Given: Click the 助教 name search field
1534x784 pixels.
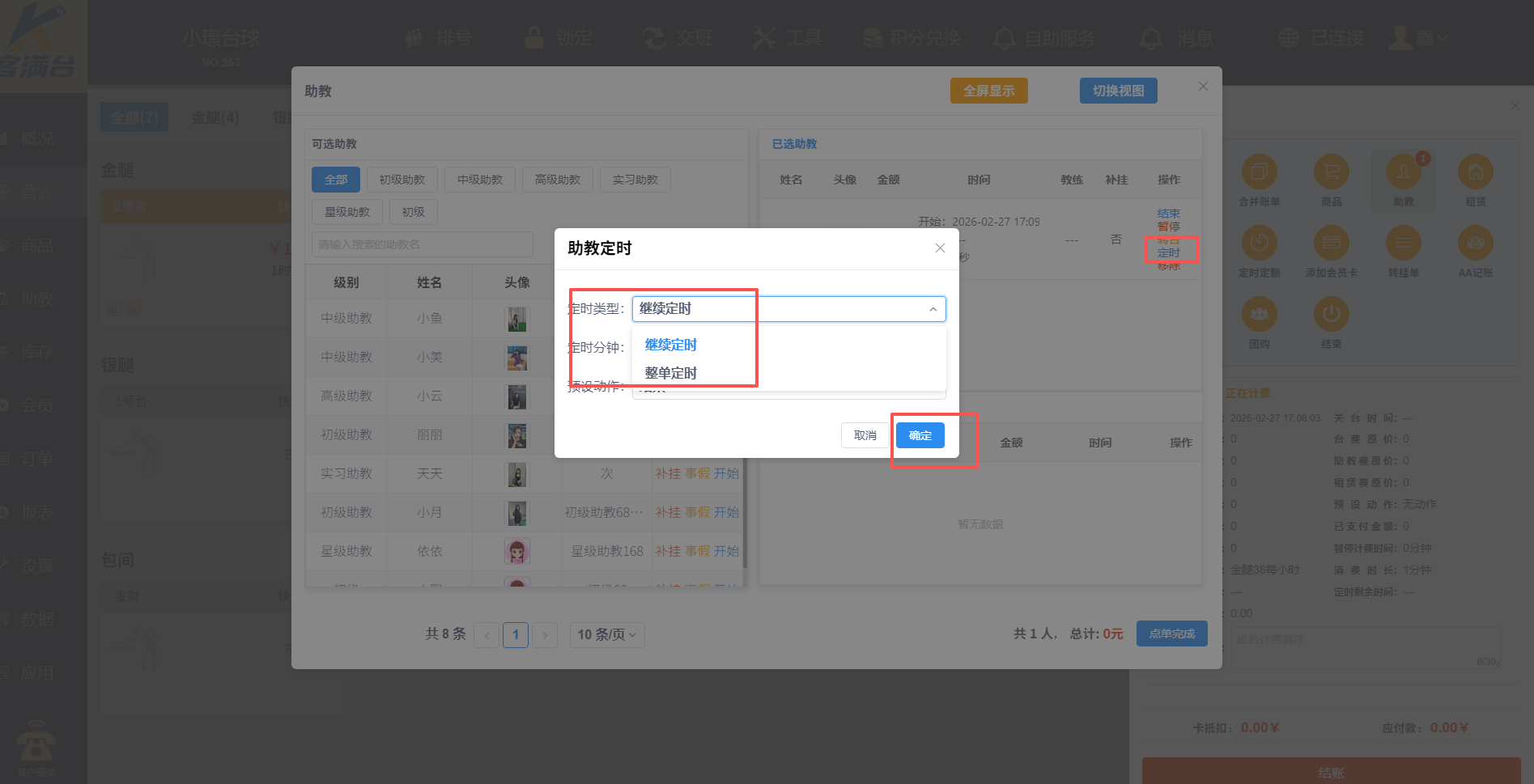Looking at the screenshot, I should pyautogui.click(x=422, y=244).
